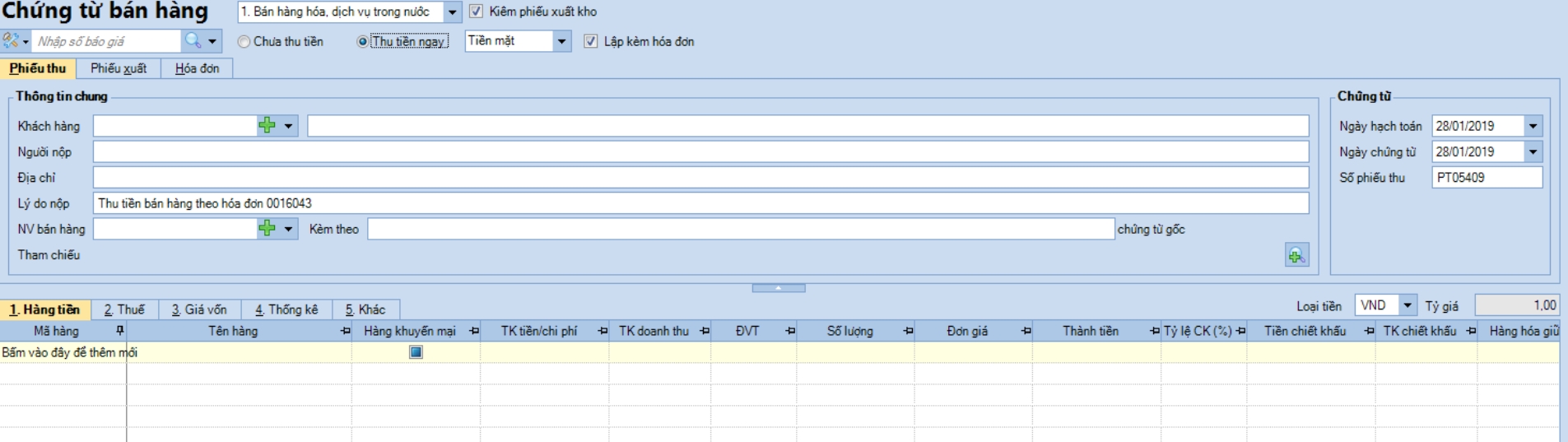Viewport: 1568px width, 442px height.
Task: Pin the Thành tiền column
Action: 1154,331
